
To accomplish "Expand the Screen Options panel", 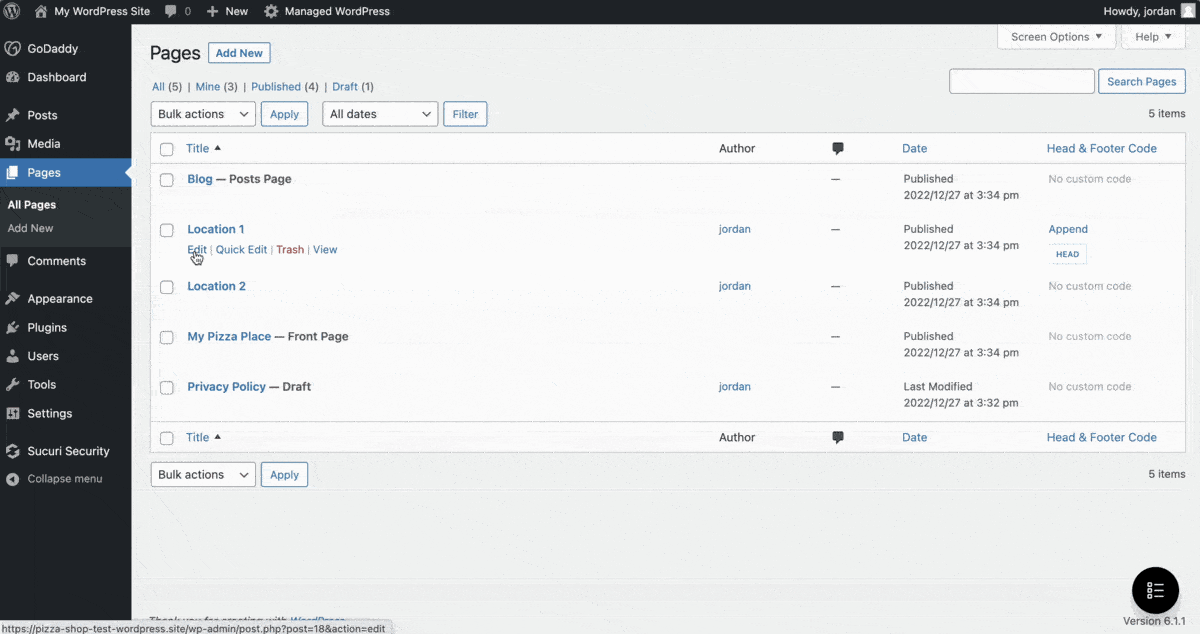I will click(1056, 37).
